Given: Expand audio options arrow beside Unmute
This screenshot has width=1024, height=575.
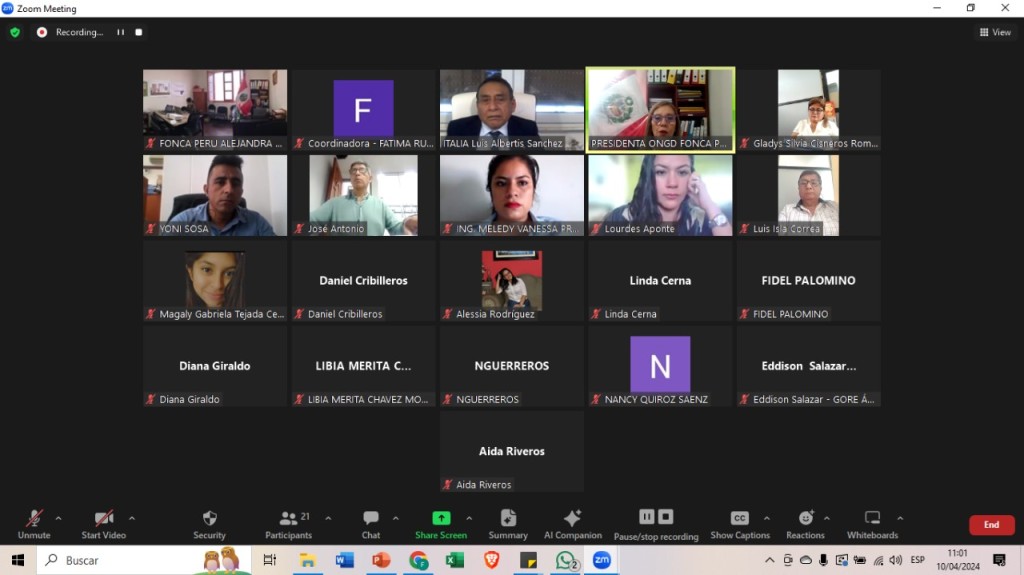Looking at the screenshot, I should (58, 518).
